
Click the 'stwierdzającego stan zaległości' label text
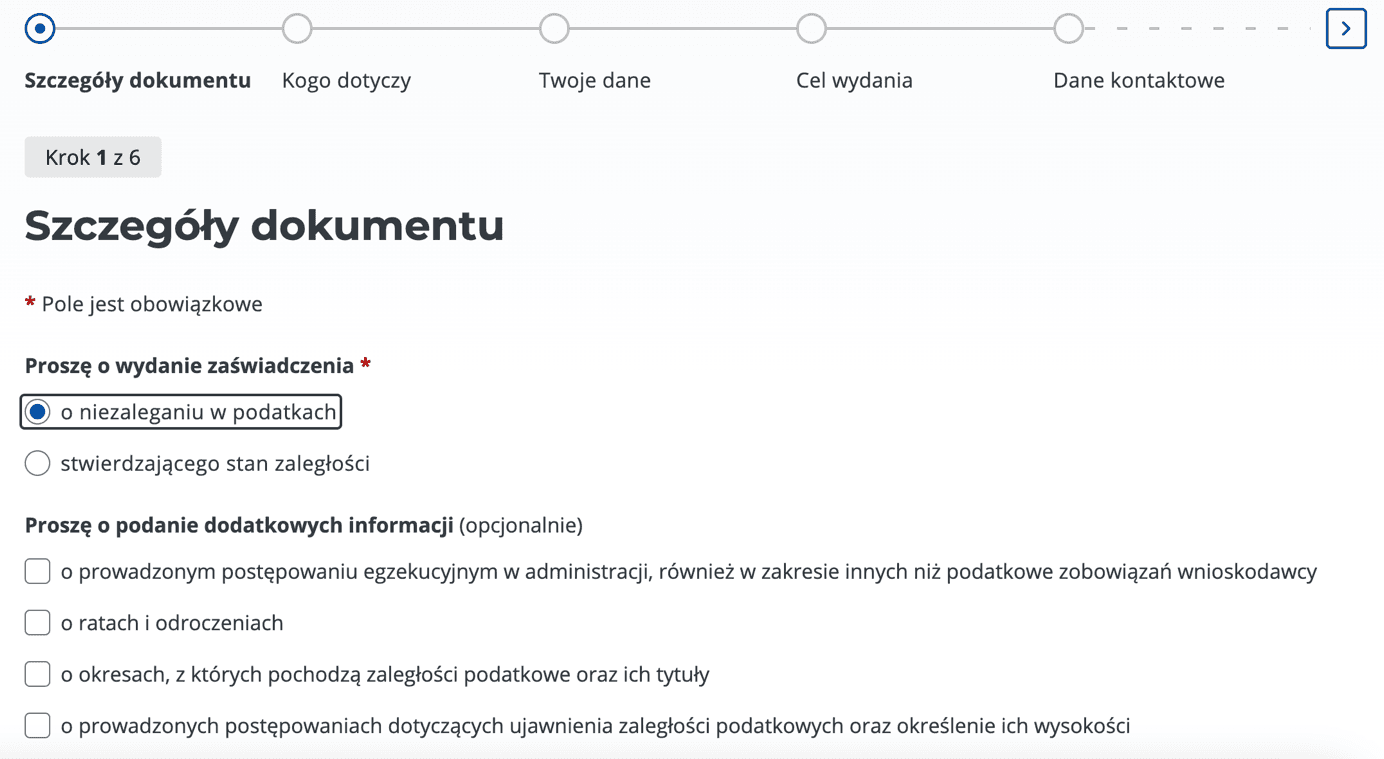pyautogui.click(x=215, y=463)
